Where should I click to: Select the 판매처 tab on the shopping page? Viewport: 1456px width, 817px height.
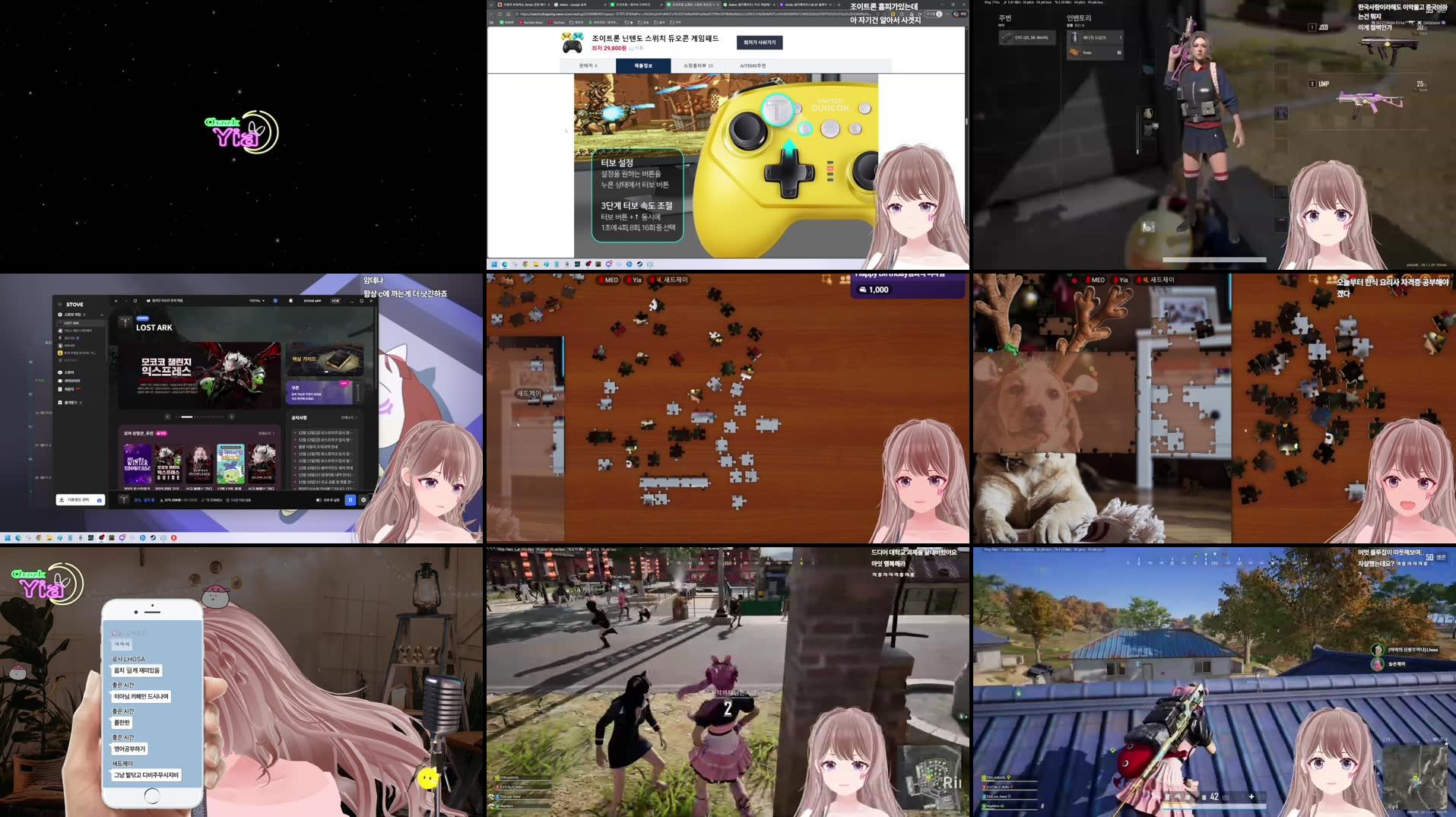coord(587,65)
